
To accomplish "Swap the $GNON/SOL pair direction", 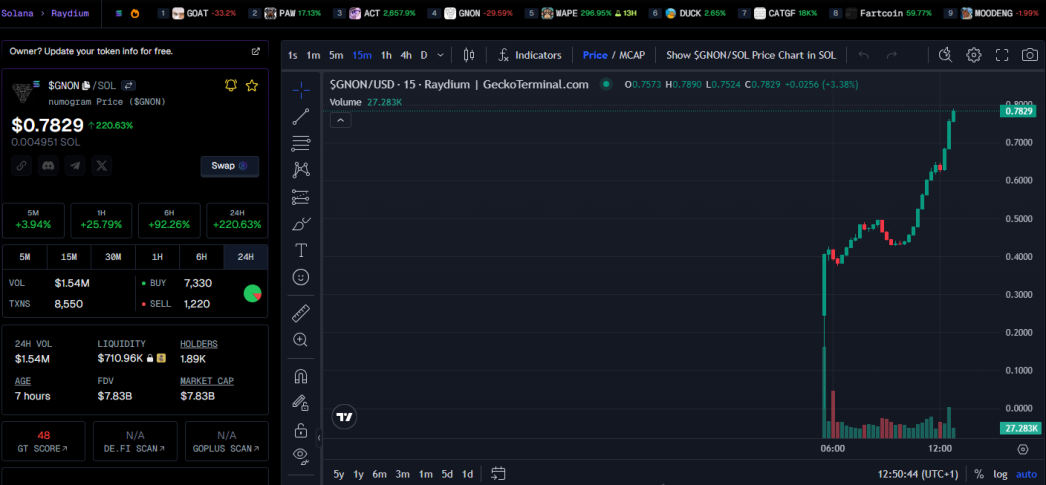I will click(128, 85).
